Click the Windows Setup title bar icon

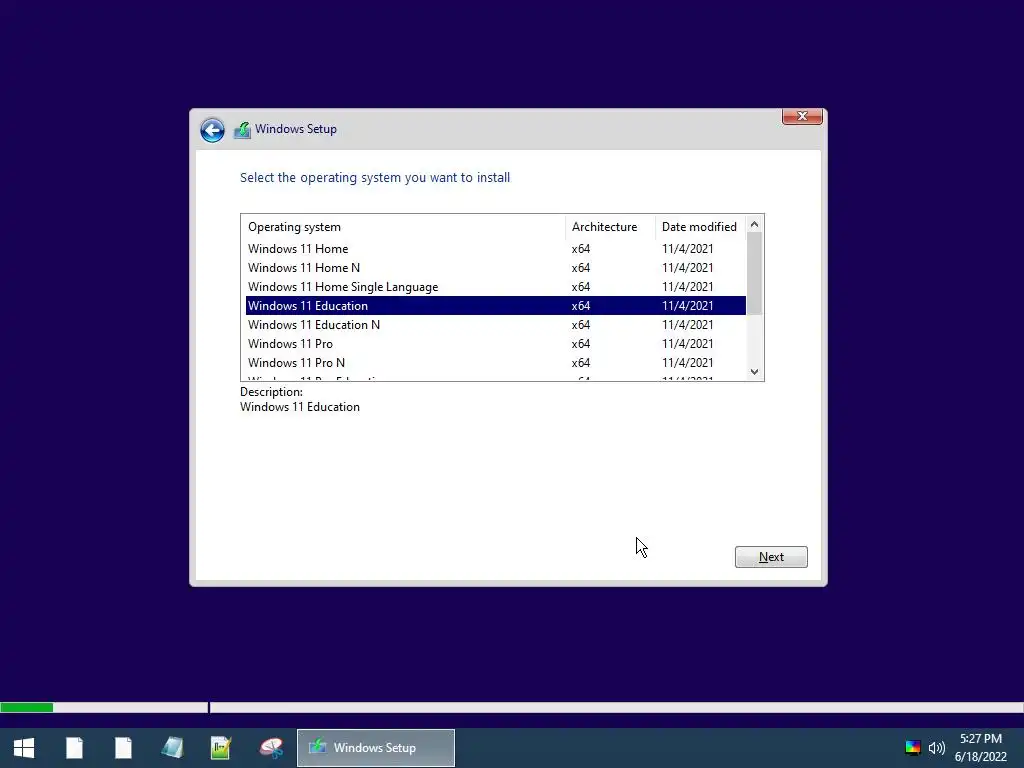point(242,129)
